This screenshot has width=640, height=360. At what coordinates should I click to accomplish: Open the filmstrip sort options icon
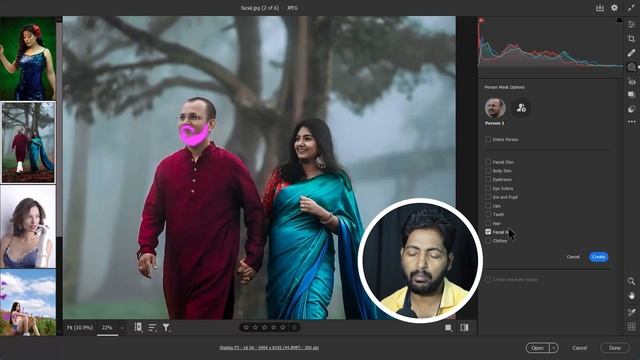(x=152, y=327)
